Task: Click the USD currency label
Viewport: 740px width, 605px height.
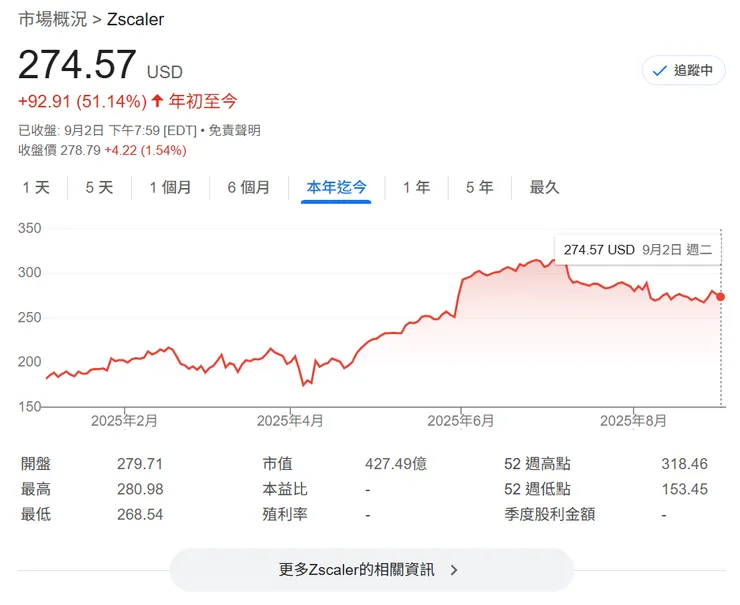Action: [x=165, y=72]
